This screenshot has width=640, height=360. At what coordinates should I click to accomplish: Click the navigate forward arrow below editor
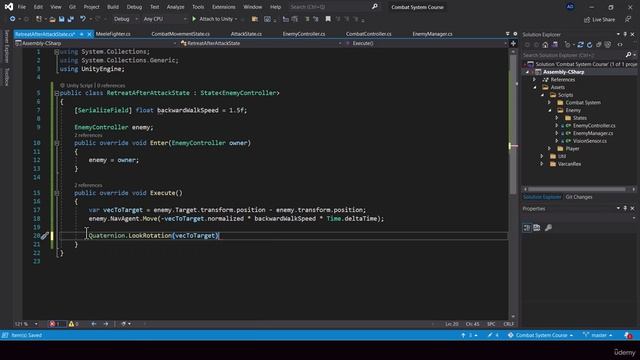click(106, 324)
